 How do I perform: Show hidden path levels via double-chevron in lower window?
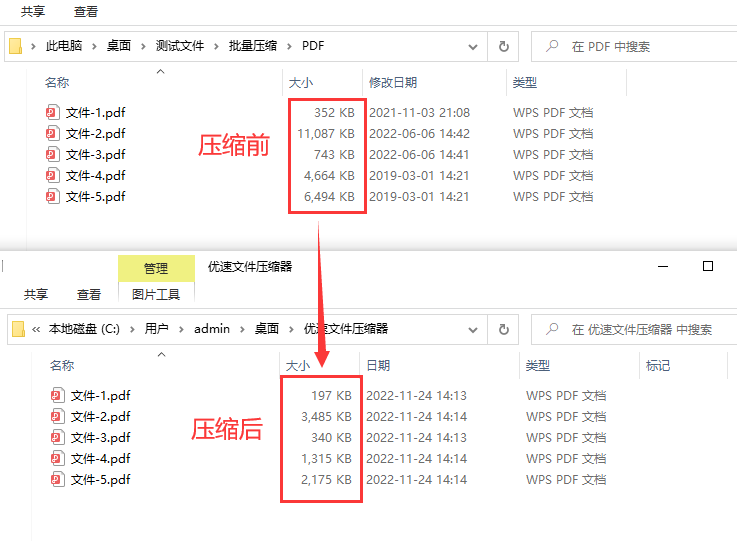tap(36, 329)
